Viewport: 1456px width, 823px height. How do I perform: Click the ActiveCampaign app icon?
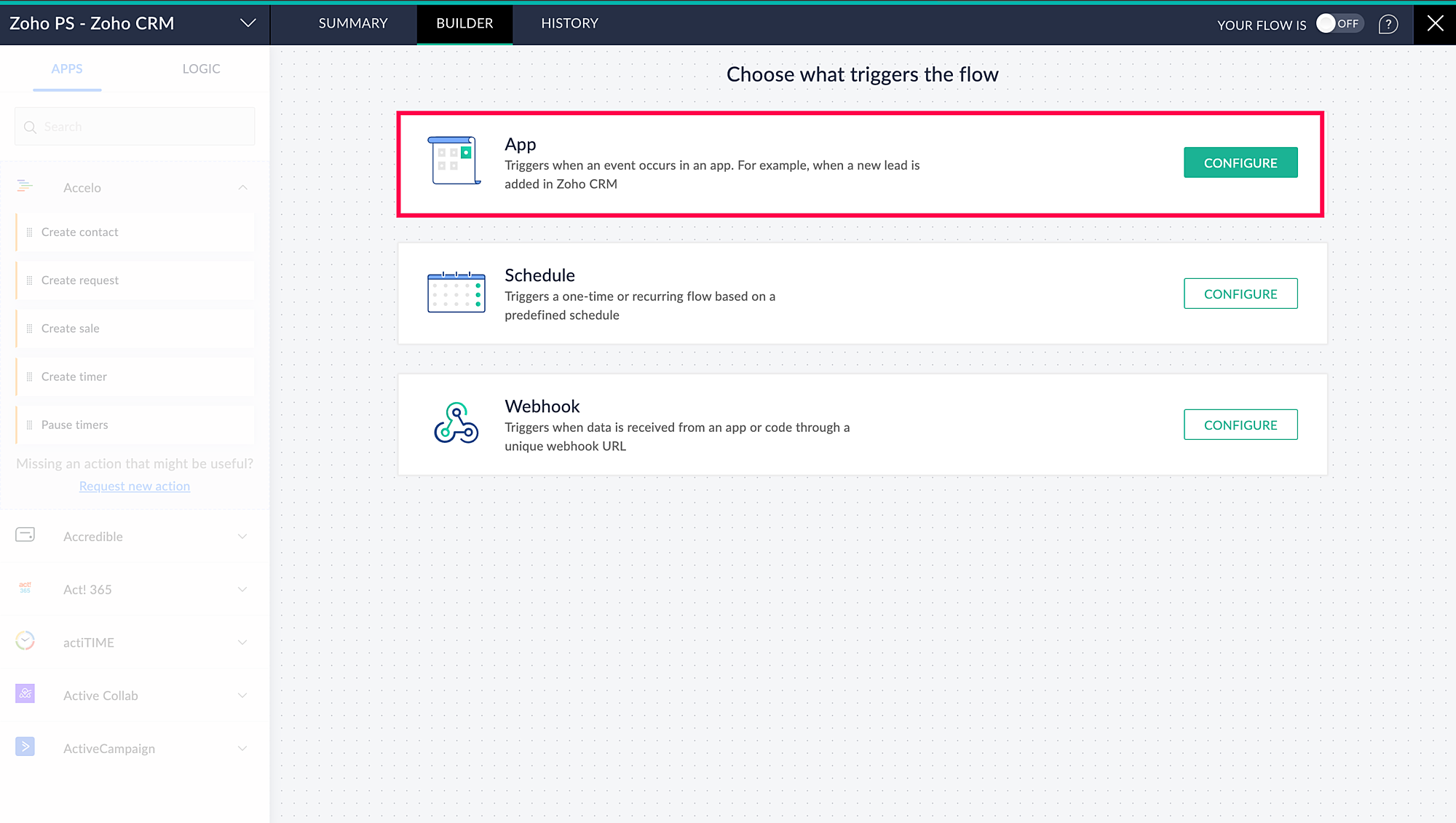[25, 747]
